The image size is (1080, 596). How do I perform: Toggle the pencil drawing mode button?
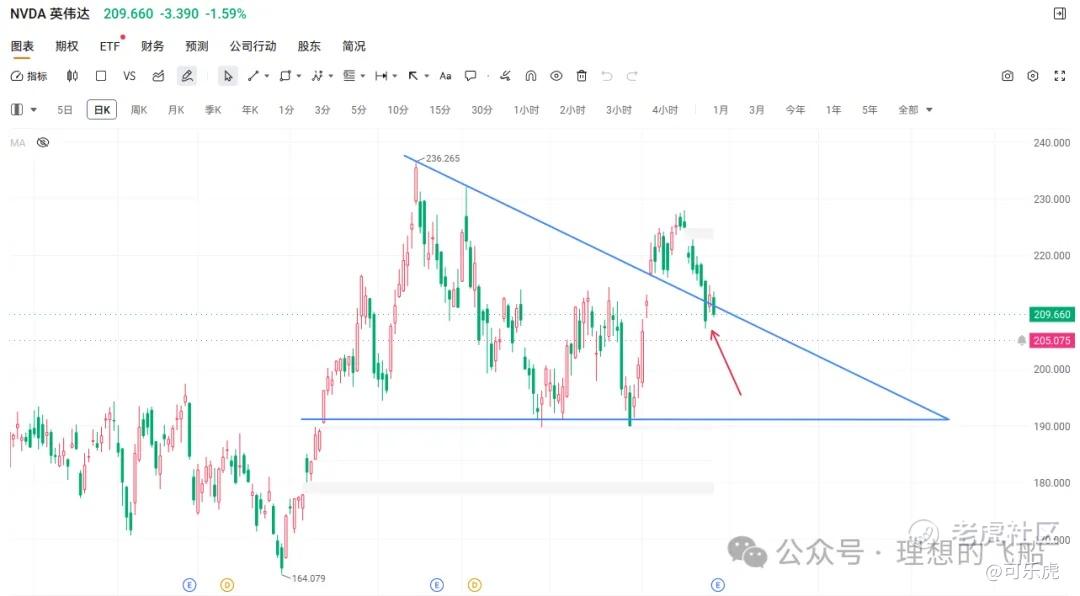(187, 76)
